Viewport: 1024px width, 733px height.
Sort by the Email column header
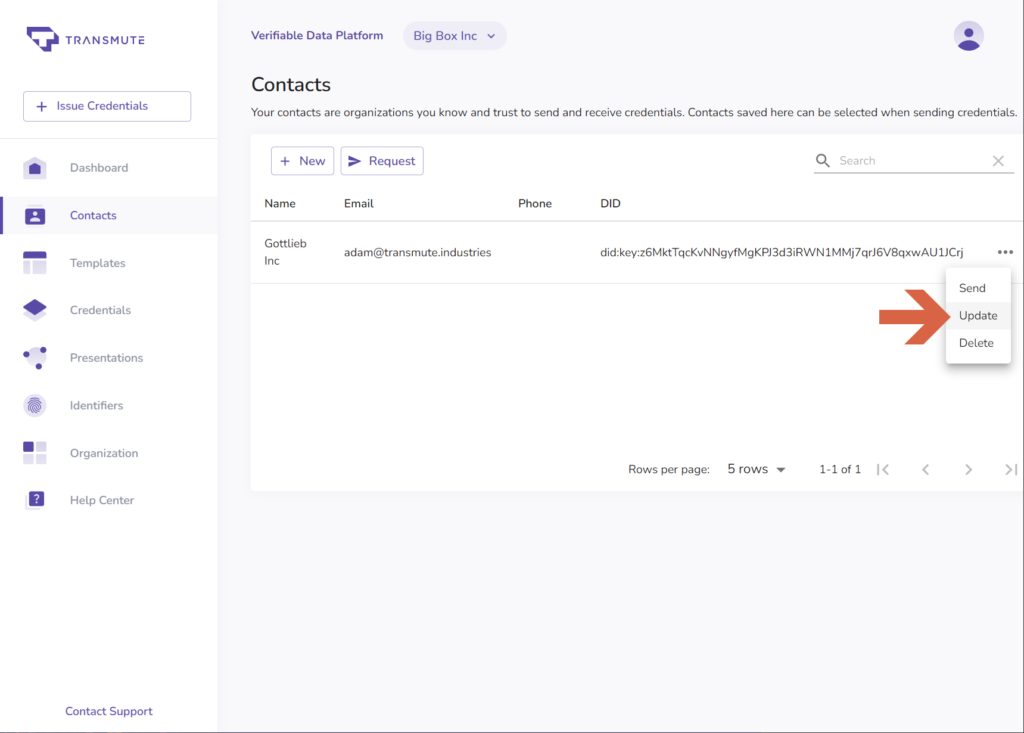tap(359, 203)
